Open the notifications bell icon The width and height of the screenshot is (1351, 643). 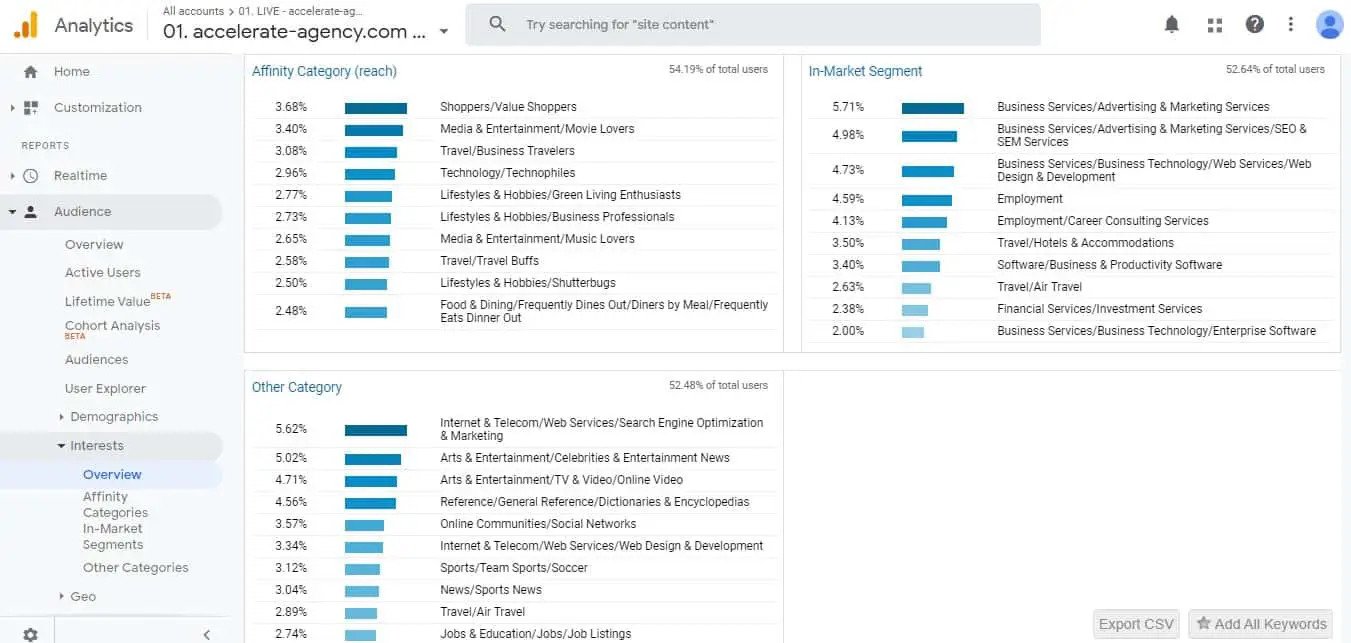coord(1172,25)
